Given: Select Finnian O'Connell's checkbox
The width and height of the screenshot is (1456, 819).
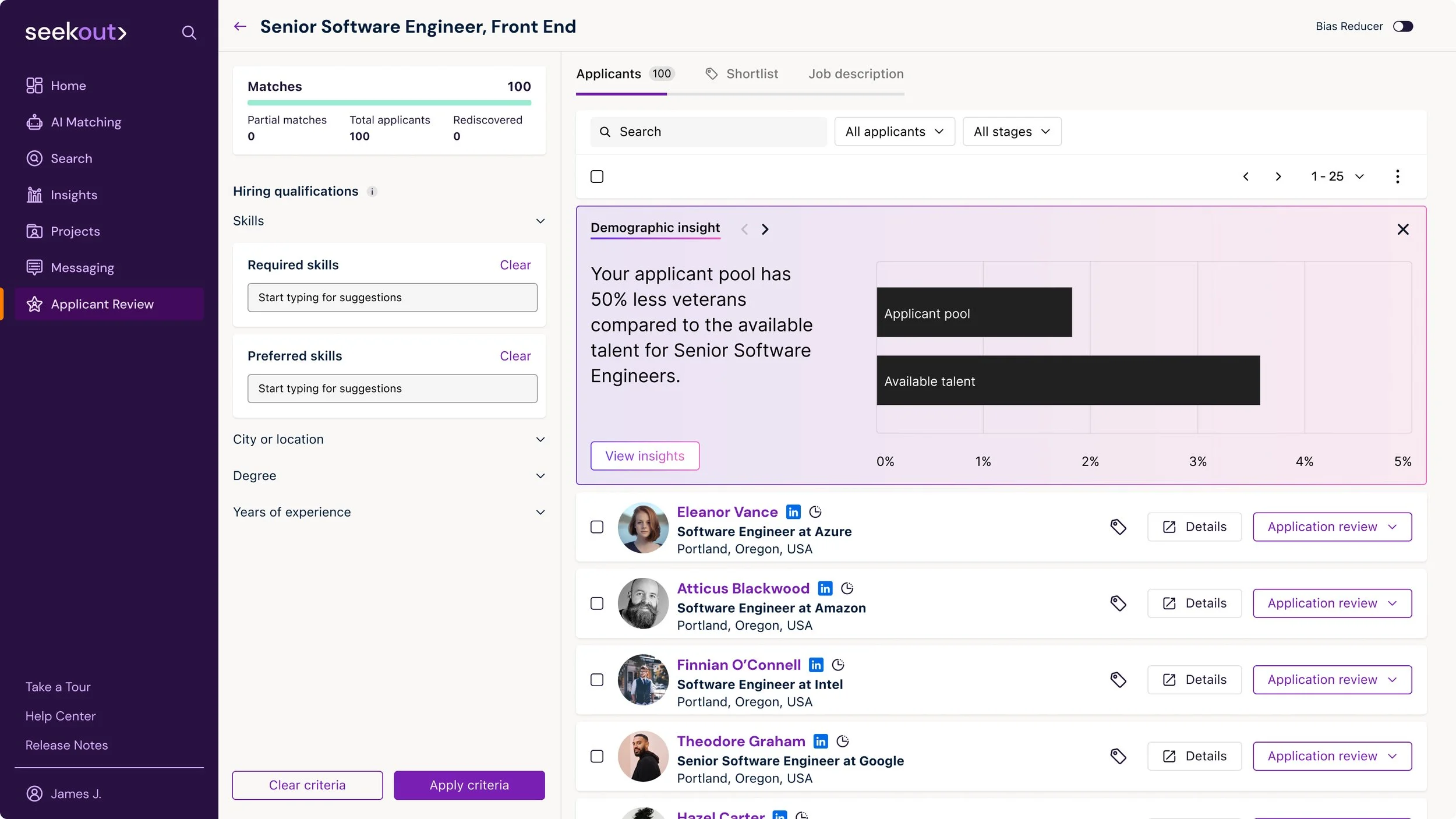Looking at the screenshot, I should coord(597,680).
